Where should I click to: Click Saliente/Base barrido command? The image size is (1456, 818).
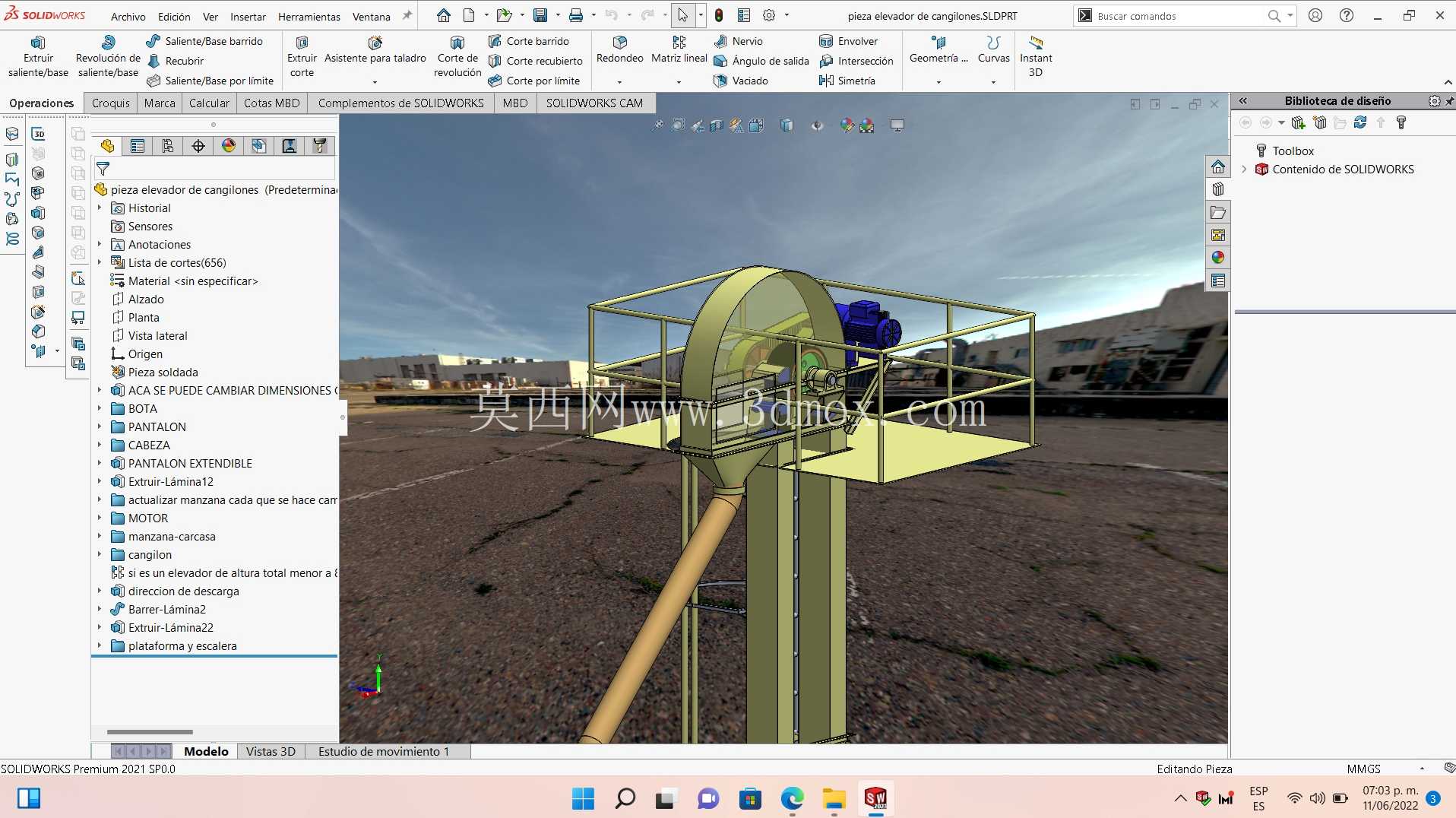point(205,41)
